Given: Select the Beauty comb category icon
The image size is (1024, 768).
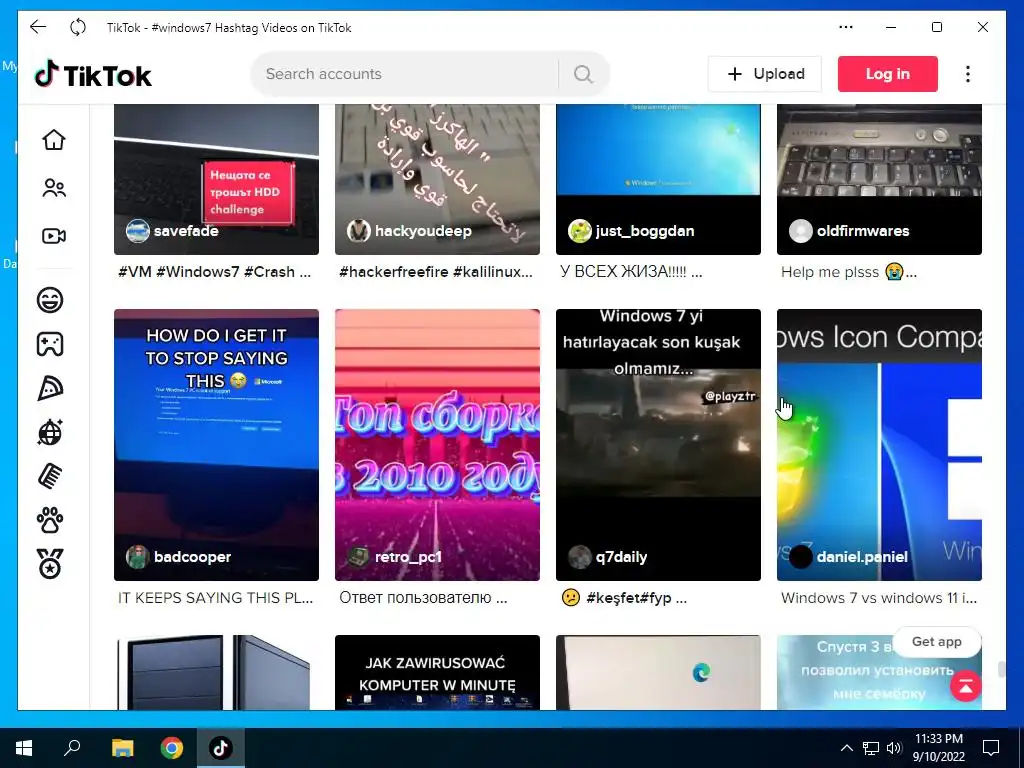Looking at the screenshot, I should [50, 476].
